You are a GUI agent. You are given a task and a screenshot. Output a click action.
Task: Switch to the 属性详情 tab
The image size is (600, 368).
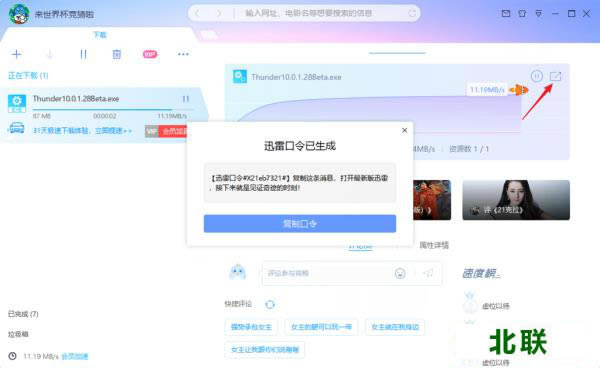[x=434, y=245]
